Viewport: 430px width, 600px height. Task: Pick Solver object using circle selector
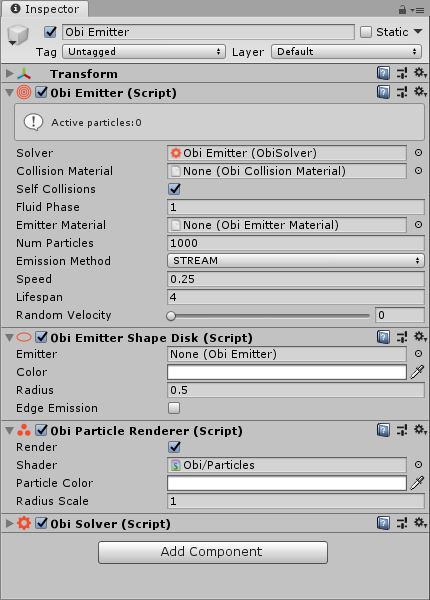tap(419, 153)
